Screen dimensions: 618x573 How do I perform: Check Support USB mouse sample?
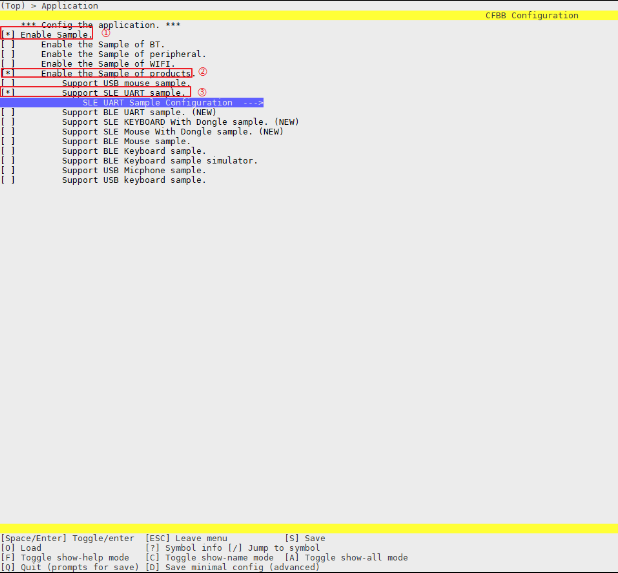[8, 83]
